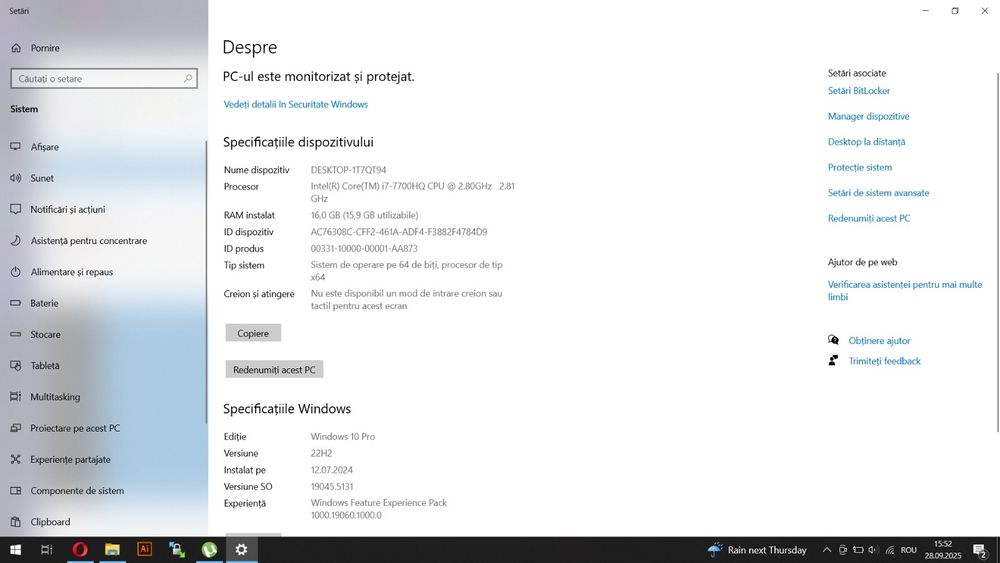Open Manager dispozitive link
Image resolution: width=1000 pixels, height=563 pixels.
coord(868,116)
